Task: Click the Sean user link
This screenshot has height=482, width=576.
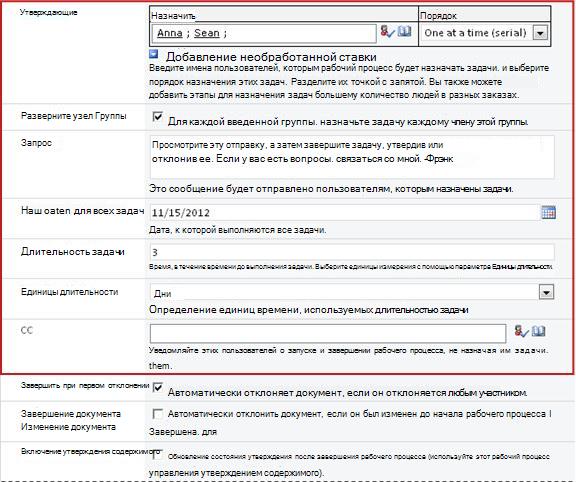Action: pyautogui.click(x=207, y=33)
